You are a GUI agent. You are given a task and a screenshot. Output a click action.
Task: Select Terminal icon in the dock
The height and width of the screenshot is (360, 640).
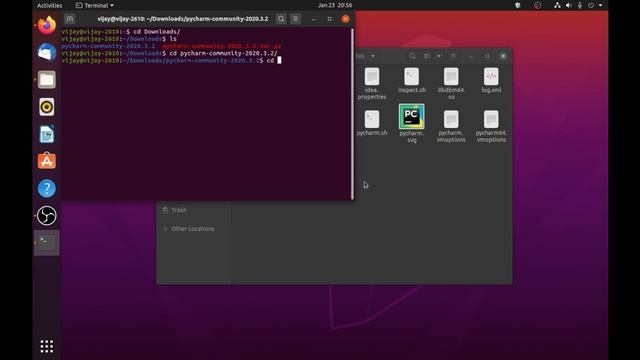tap(47, 243)
